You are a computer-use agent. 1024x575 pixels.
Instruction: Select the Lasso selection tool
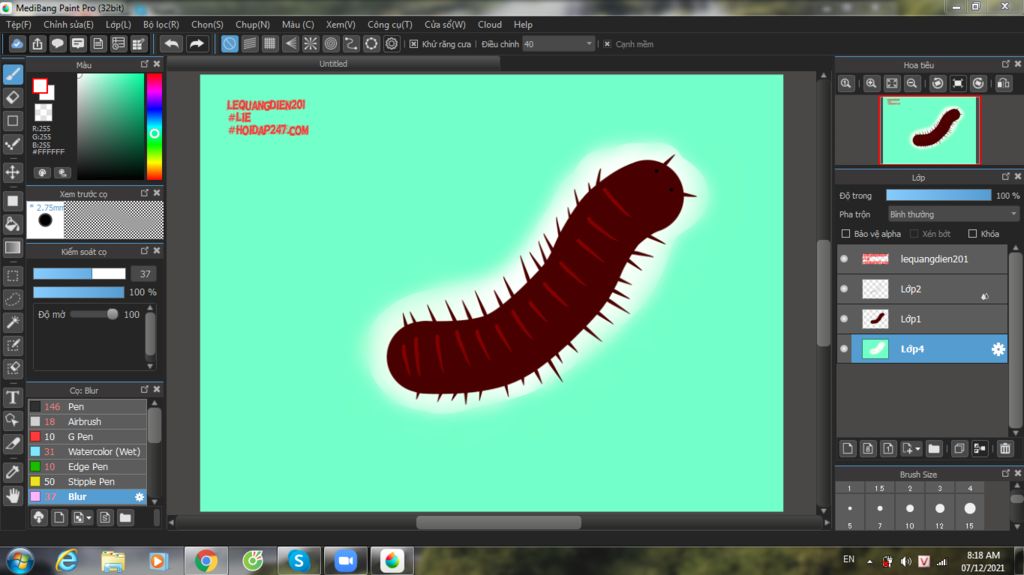(13, 299)
